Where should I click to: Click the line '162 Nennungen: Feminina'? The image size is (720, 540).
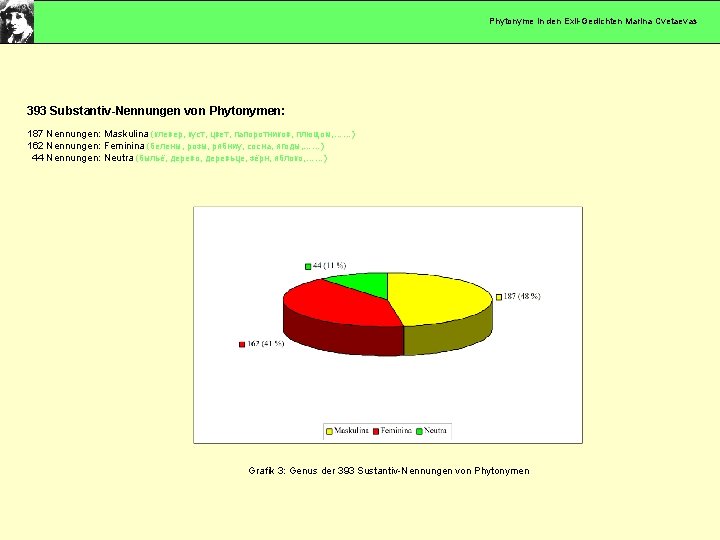tap(86, 146)
